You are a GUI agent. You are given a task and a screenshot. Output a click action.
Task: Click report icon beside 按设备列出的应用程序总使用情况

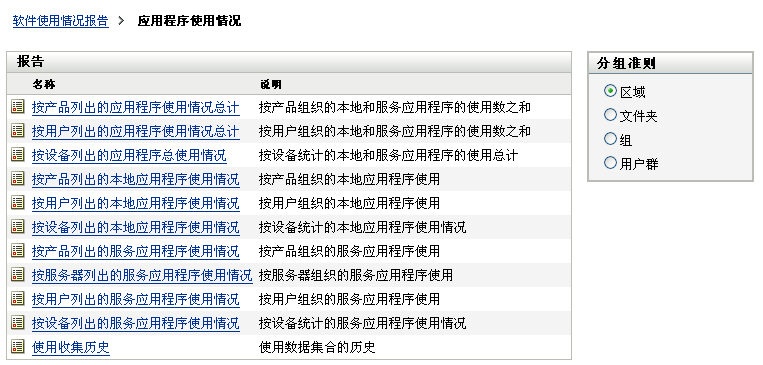(18, 155)
